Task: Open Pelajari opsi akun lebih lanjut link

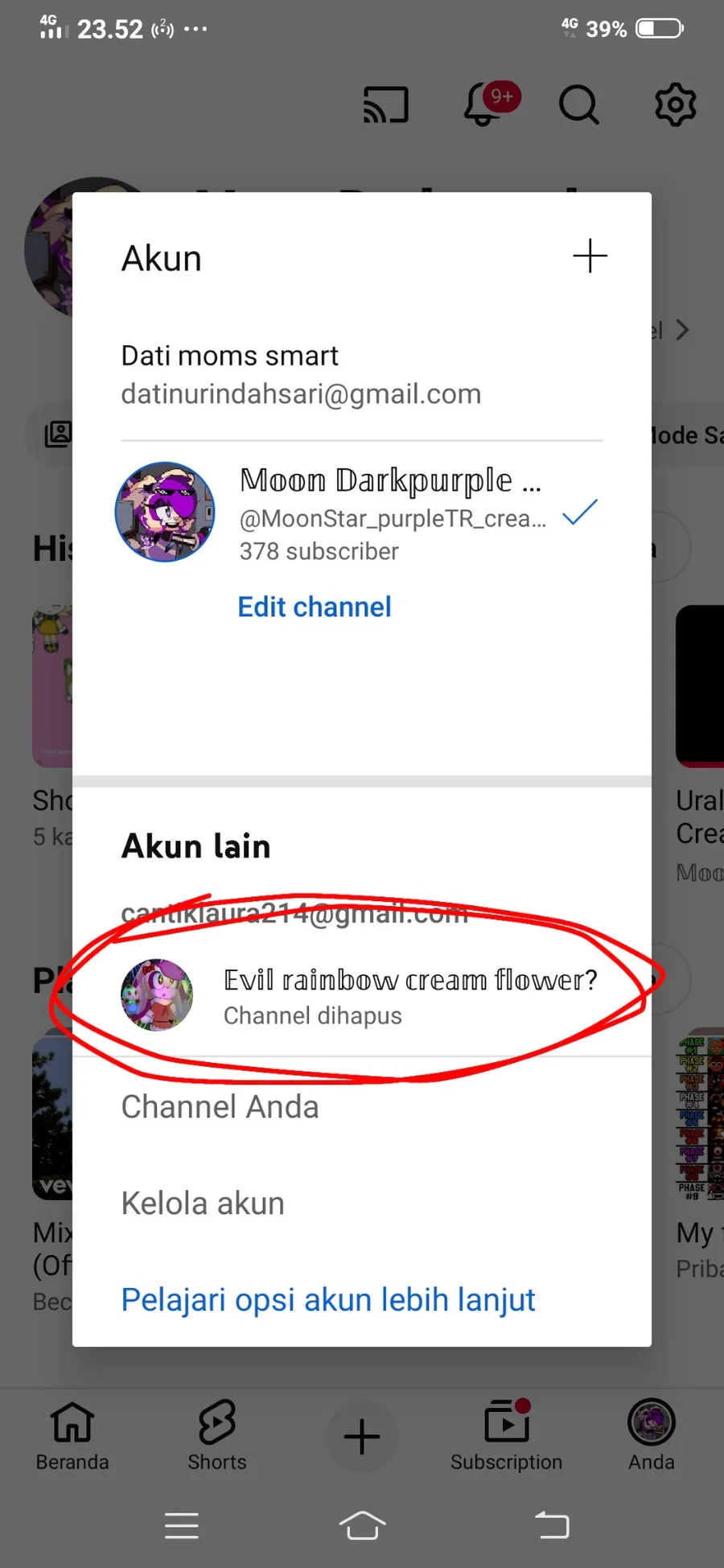Action: [328, 1300]
